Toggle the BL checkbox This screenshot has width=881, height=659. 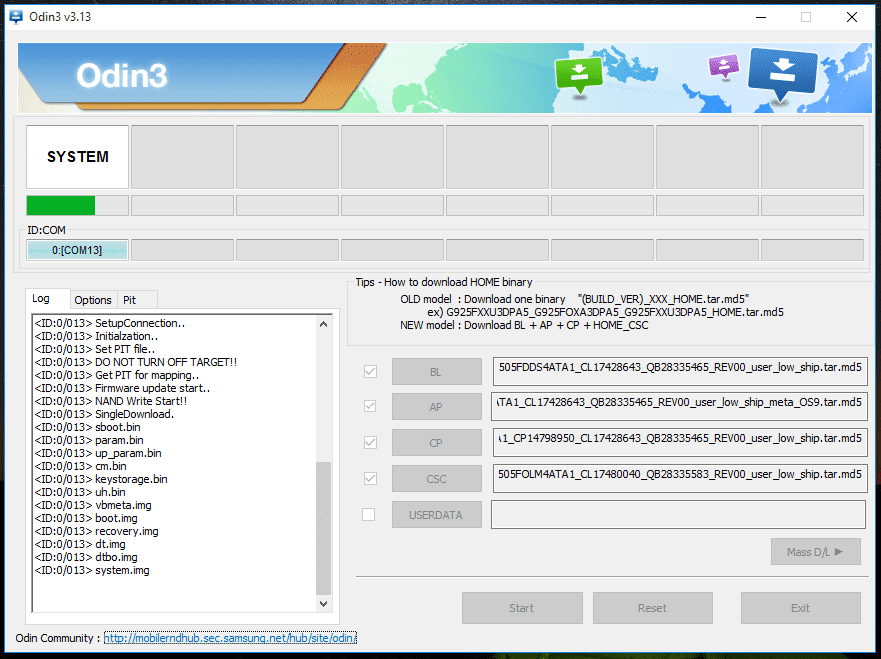pyautogui.click(x=370, y=371)
